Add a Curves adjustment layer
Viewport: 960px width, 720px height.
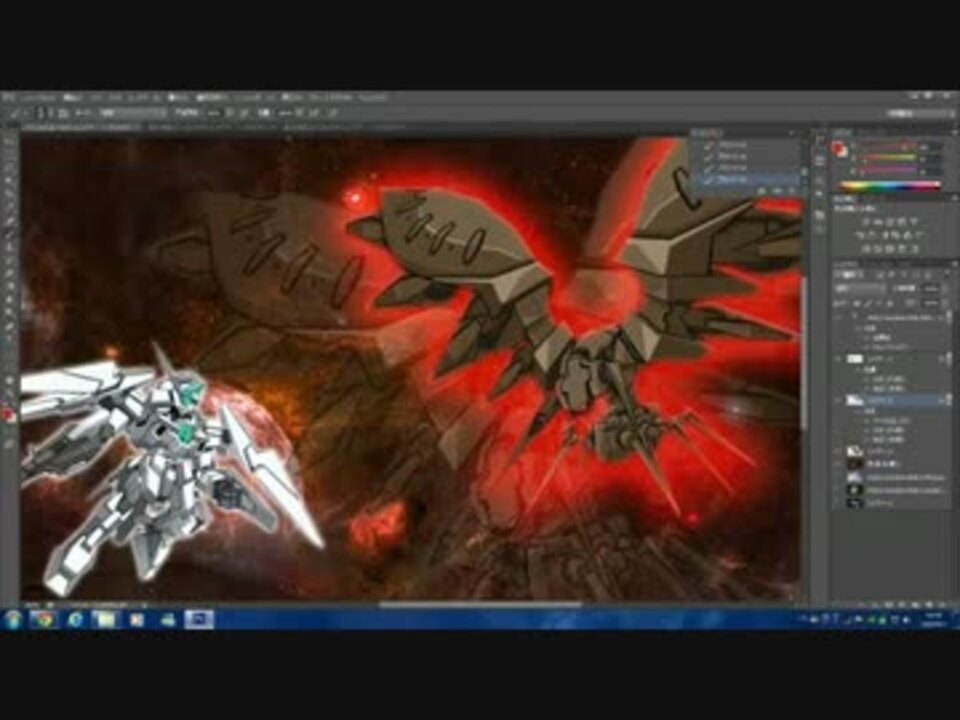click(x=888, y=222)
